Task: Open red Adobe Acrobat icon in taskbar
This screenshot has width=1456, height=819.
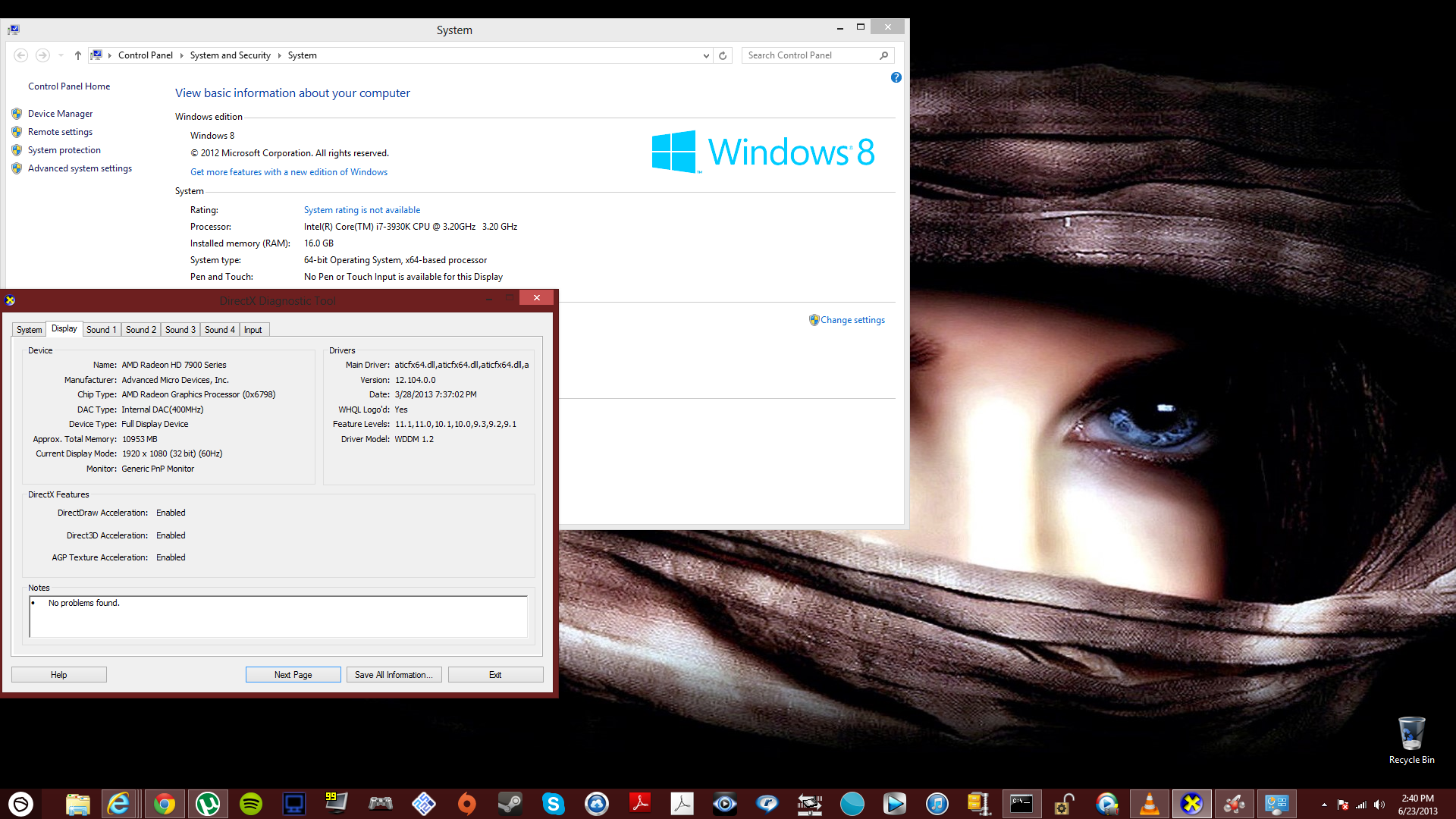Action: point(640,804)
